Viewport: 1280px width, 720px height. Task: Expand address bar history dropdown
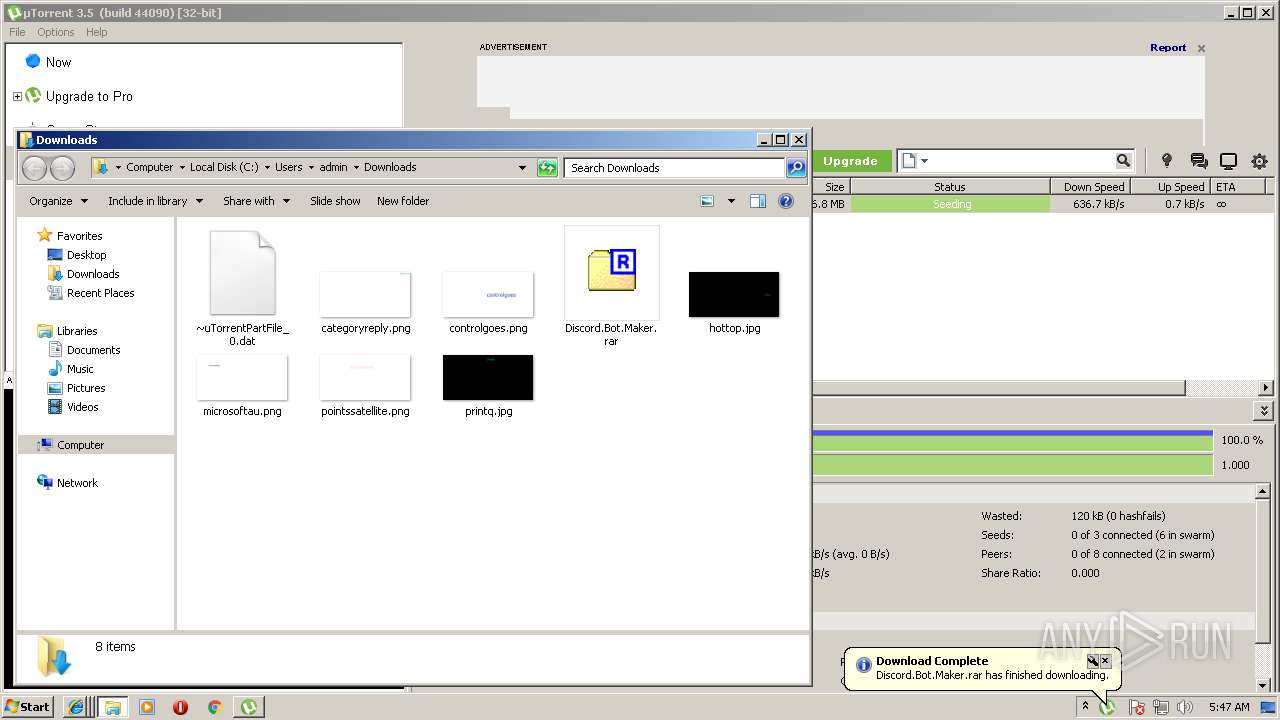click(522, 168)
